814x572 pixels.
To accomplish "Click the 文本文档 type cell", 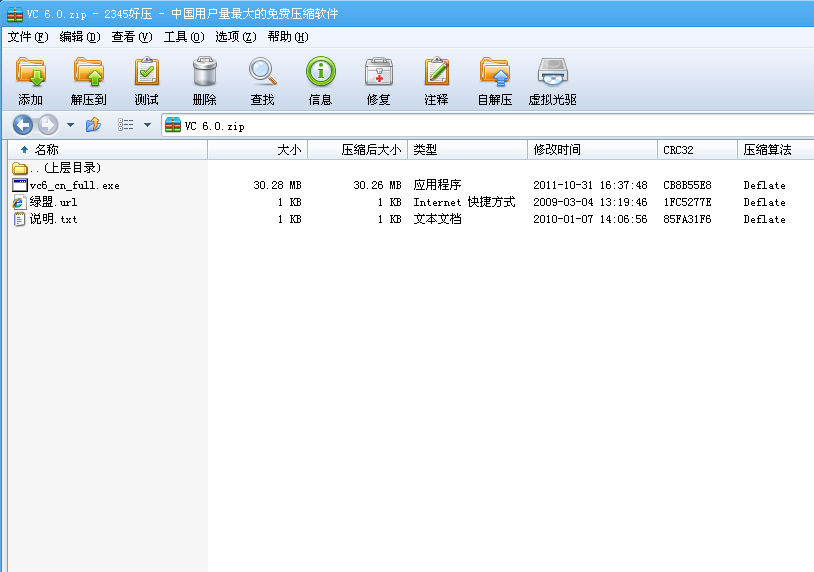I will (x=437, y=219).
